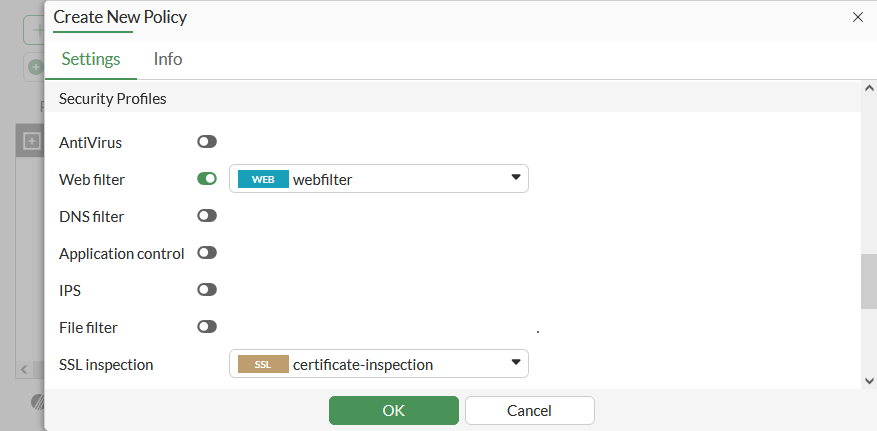Turn off the Web filter toggle
Screen dimensions: 877x431
coord(207,179)
